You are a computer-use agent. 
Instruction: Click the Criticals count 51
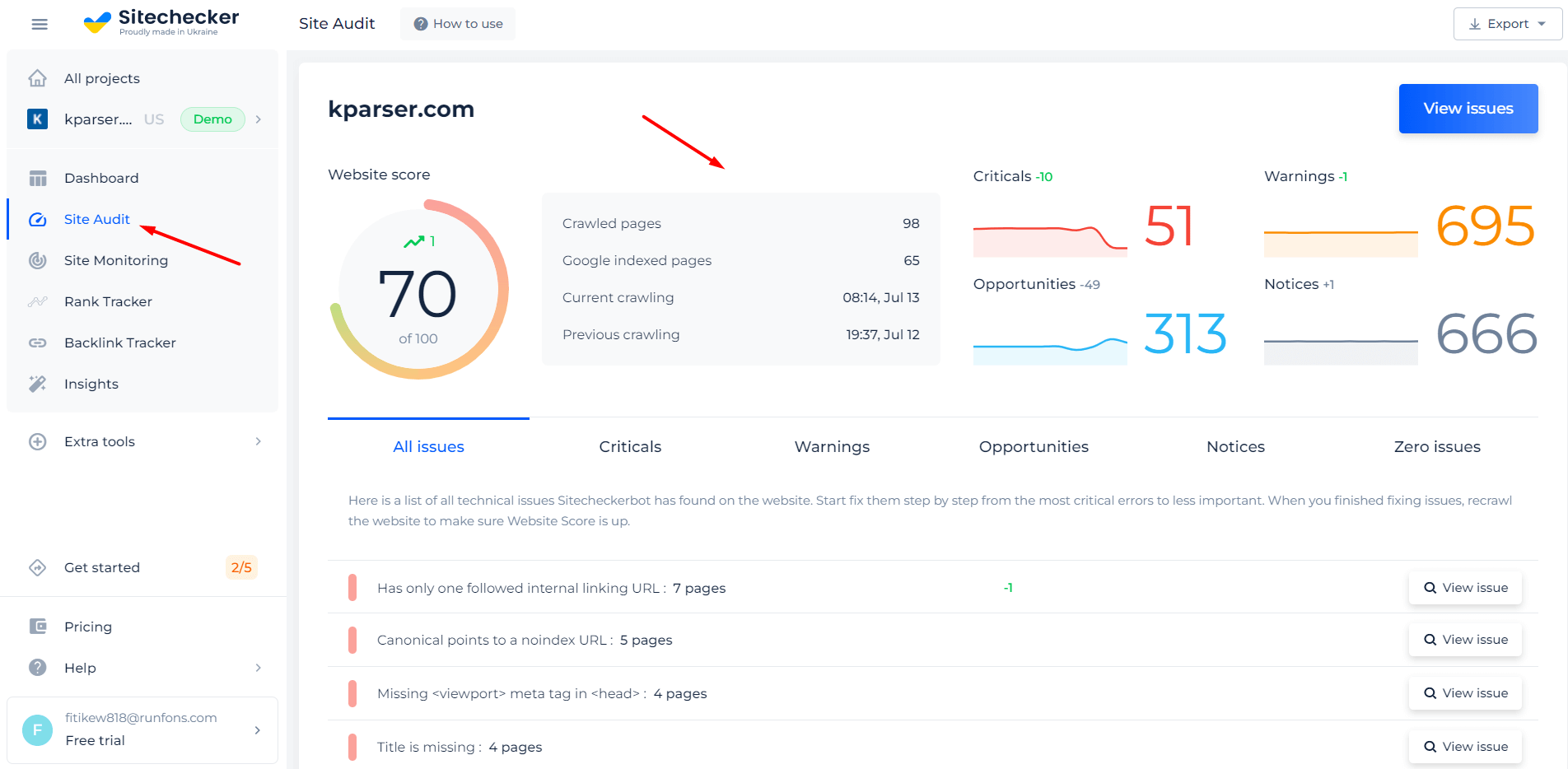tap(1169, 226)
